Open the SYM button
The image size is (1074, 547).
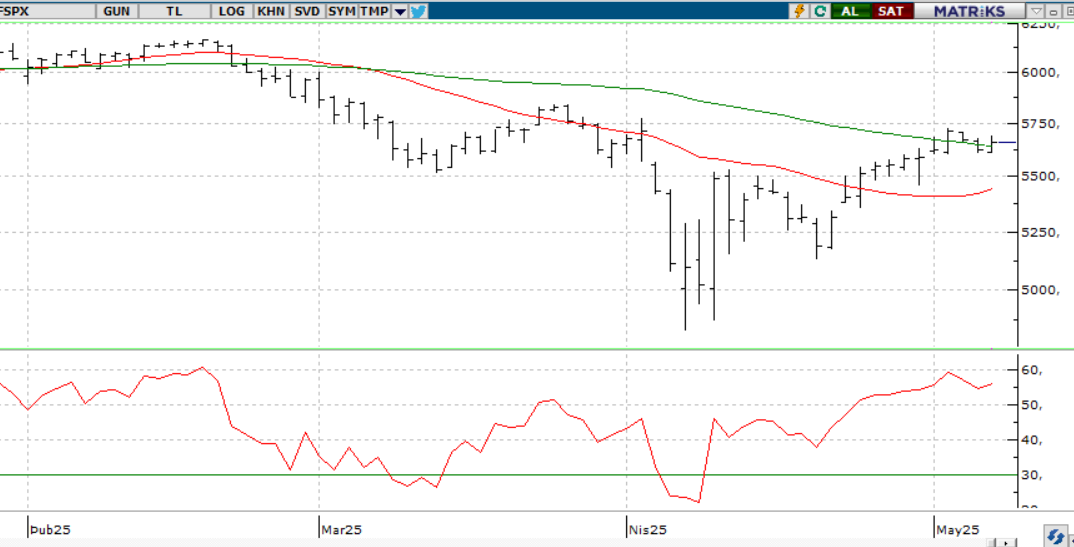tap(342, 11)
